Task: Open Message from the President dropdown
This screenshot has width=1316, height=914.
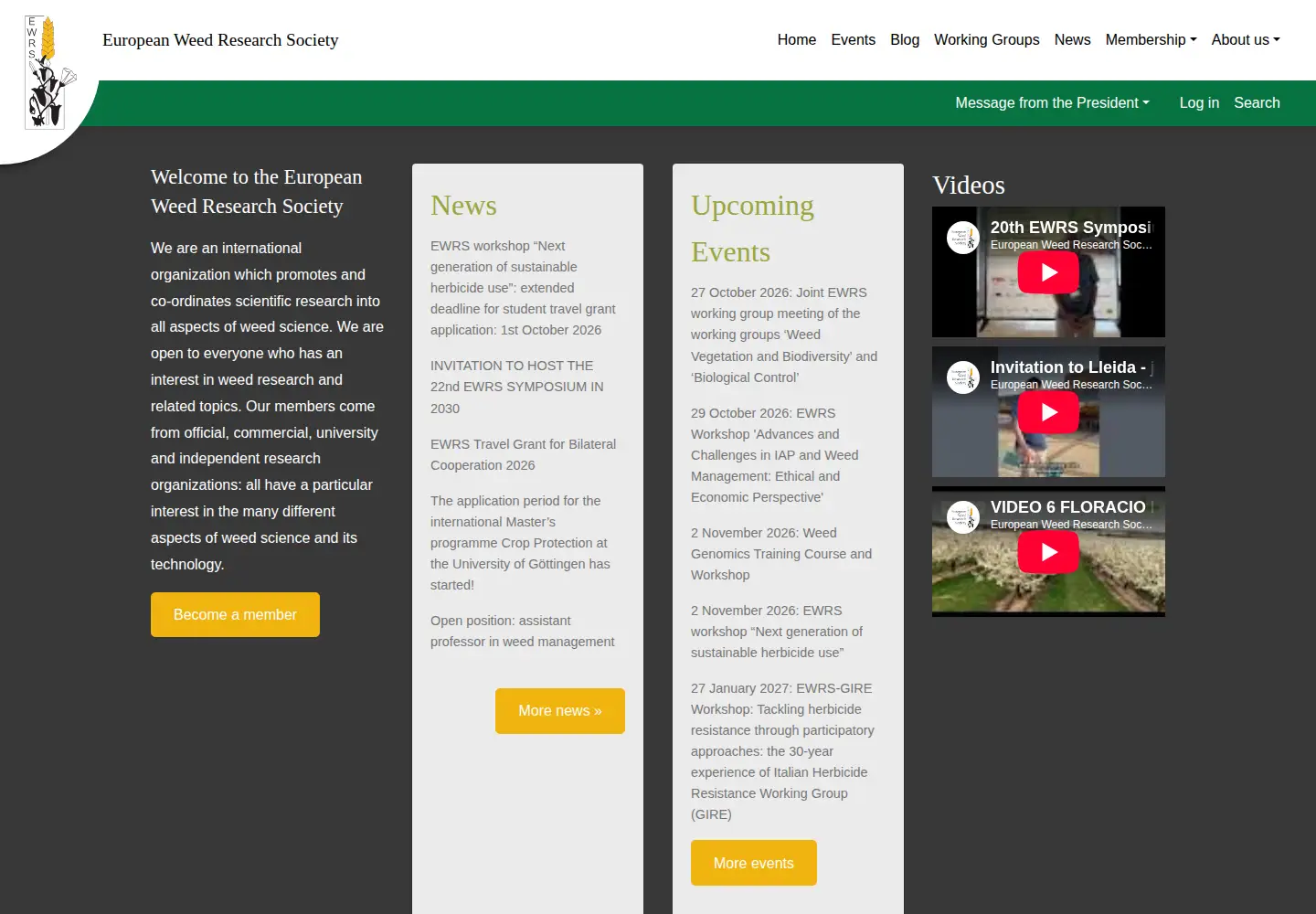Action: (x=1052, y=103)
